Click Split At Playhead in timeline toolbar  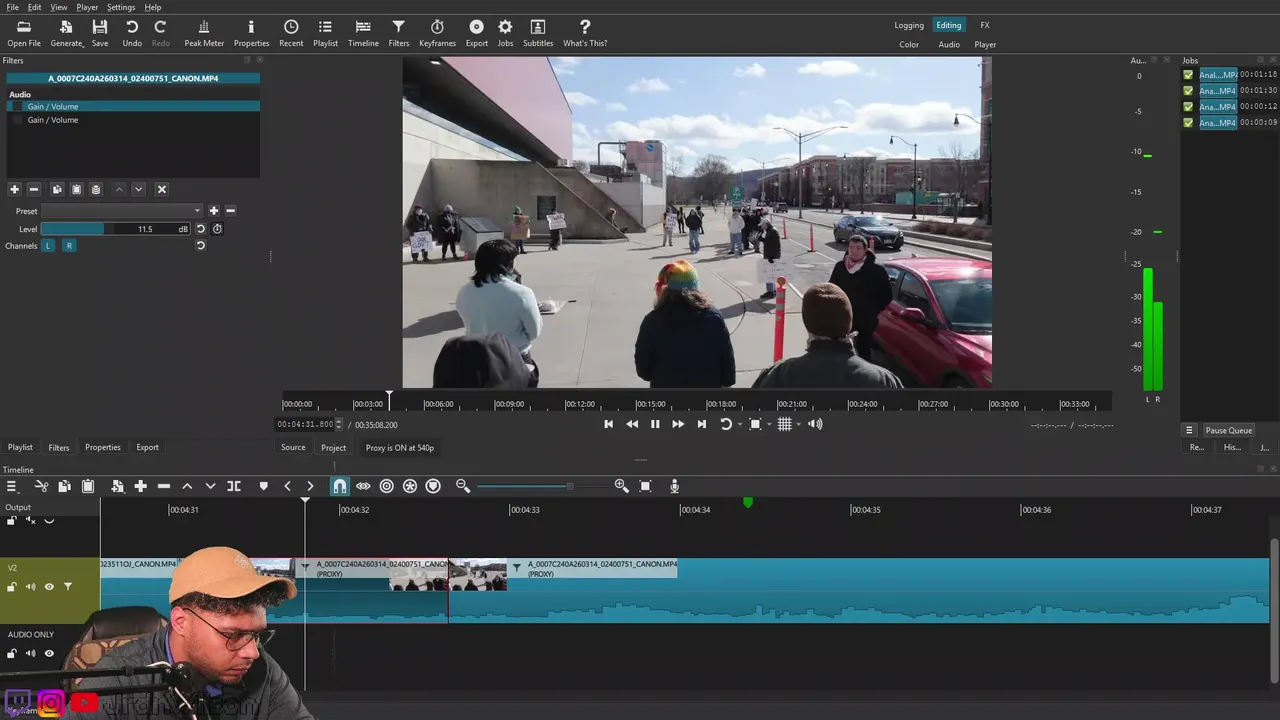tap(234, 486)
